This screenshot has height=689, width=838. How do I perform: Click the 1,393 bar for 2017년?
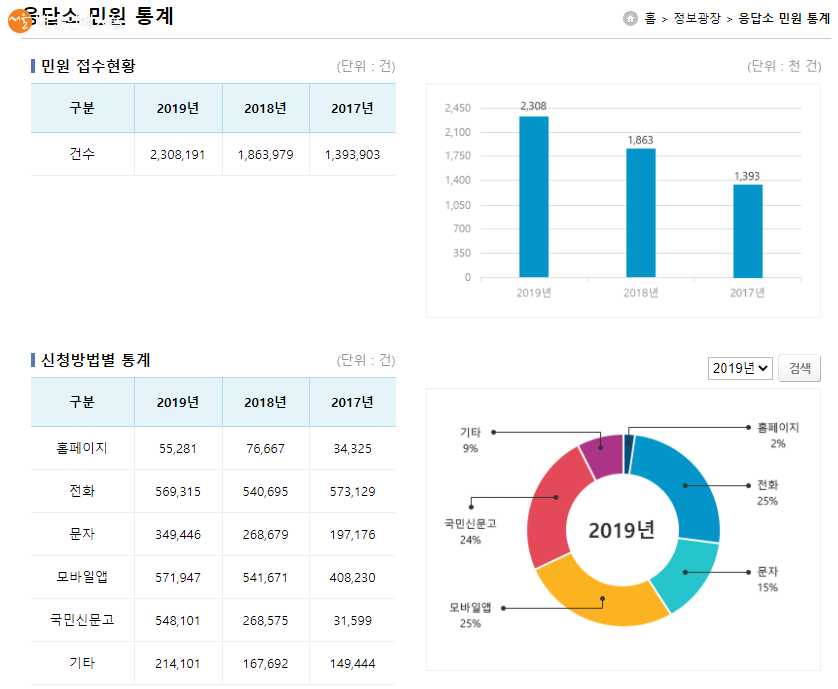[747, 230]
